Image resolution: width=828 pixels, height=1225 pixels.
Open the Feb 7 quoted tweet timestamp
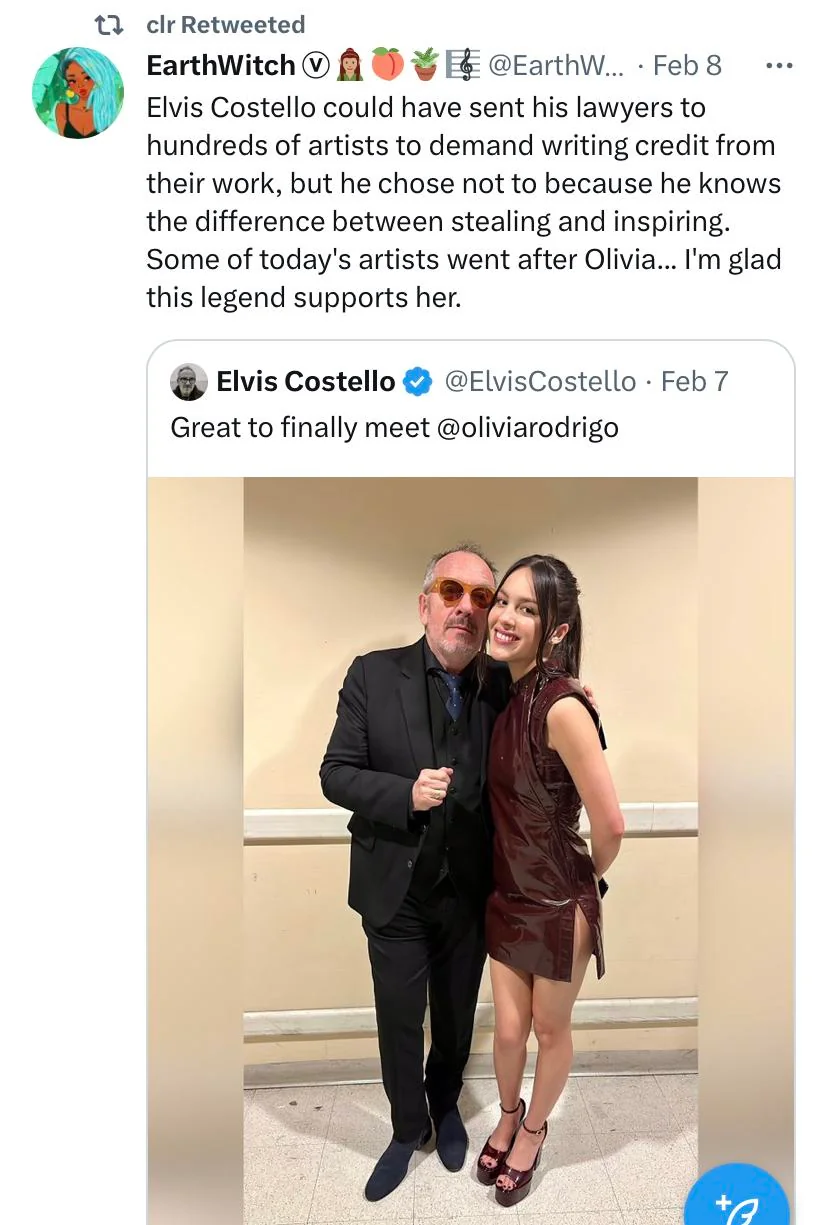695,382
